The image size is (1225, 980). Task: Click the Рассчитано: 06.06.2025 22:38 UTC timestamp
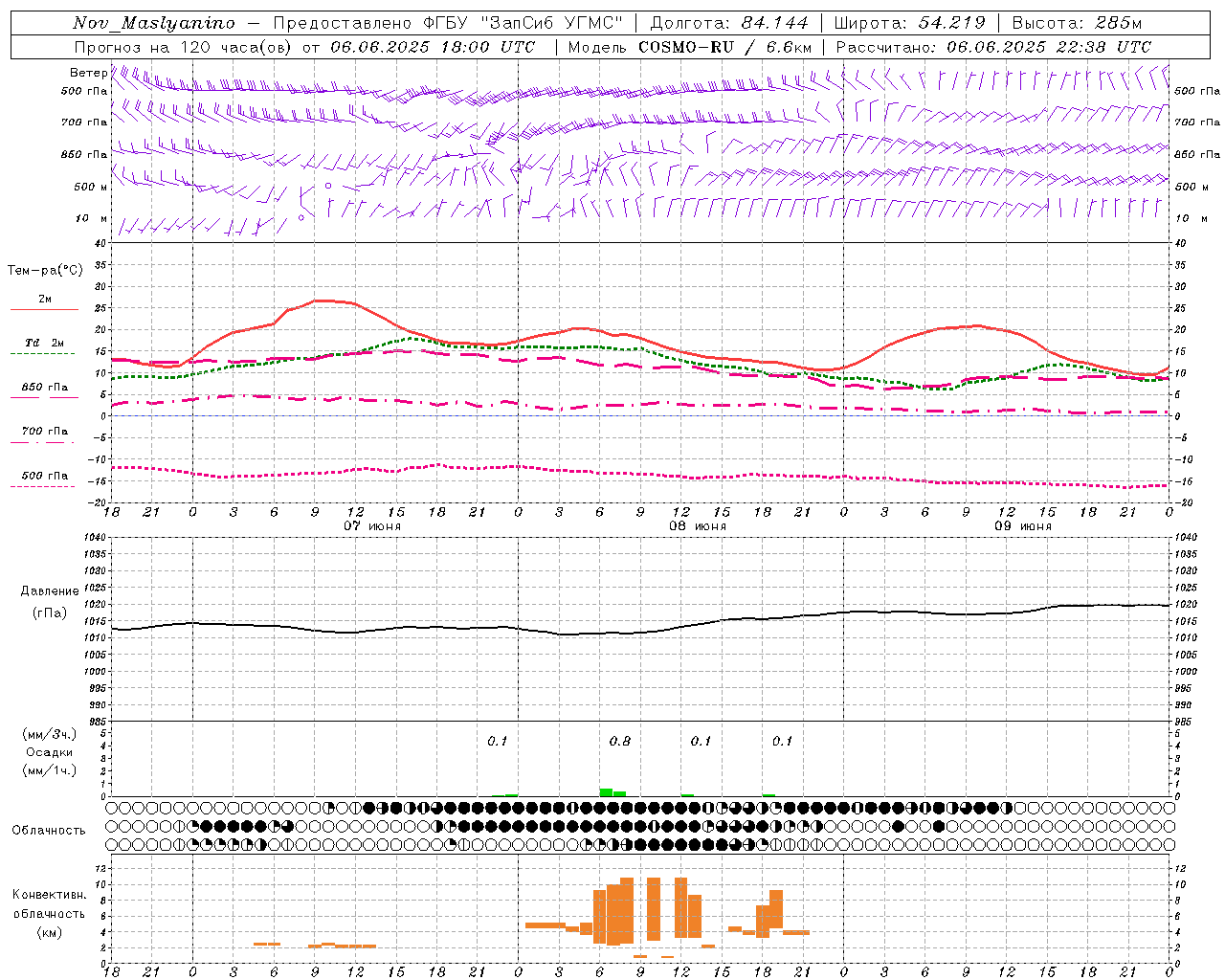[x=993, y=47]
